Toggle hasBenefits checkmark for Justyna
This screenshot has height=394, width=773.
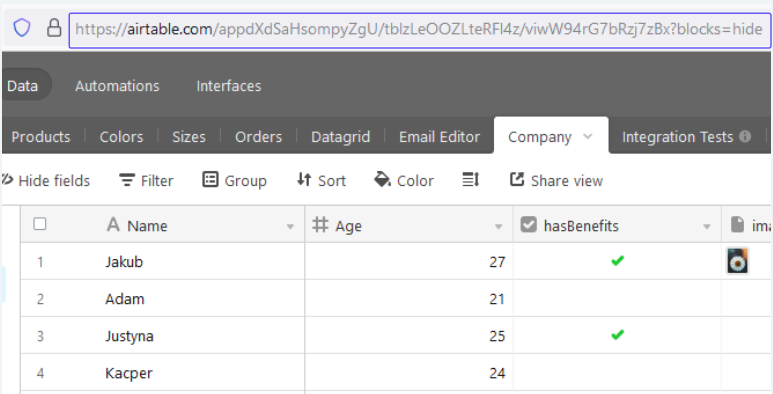coord(617,335)
